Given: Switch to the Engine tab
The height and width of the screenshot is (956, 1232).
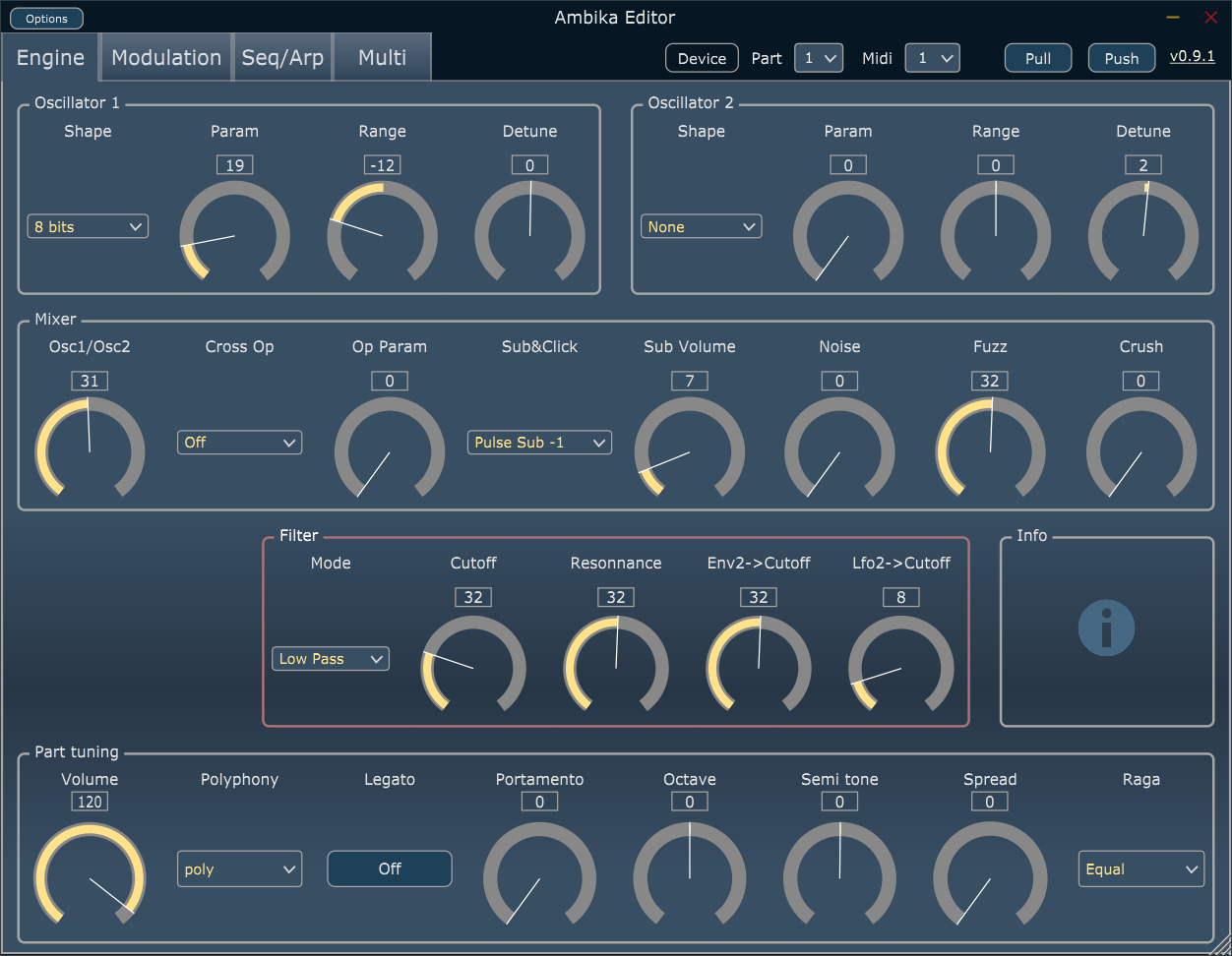Looking at the screenshot, I should pos(50,57).
